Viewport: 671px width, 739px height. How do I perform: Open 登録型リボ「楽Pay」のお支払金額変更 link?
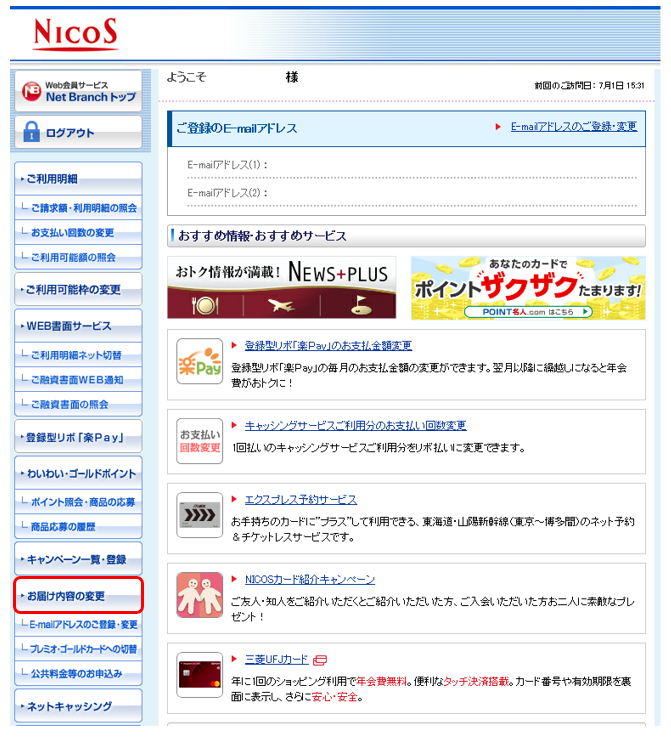coord(328,345)
